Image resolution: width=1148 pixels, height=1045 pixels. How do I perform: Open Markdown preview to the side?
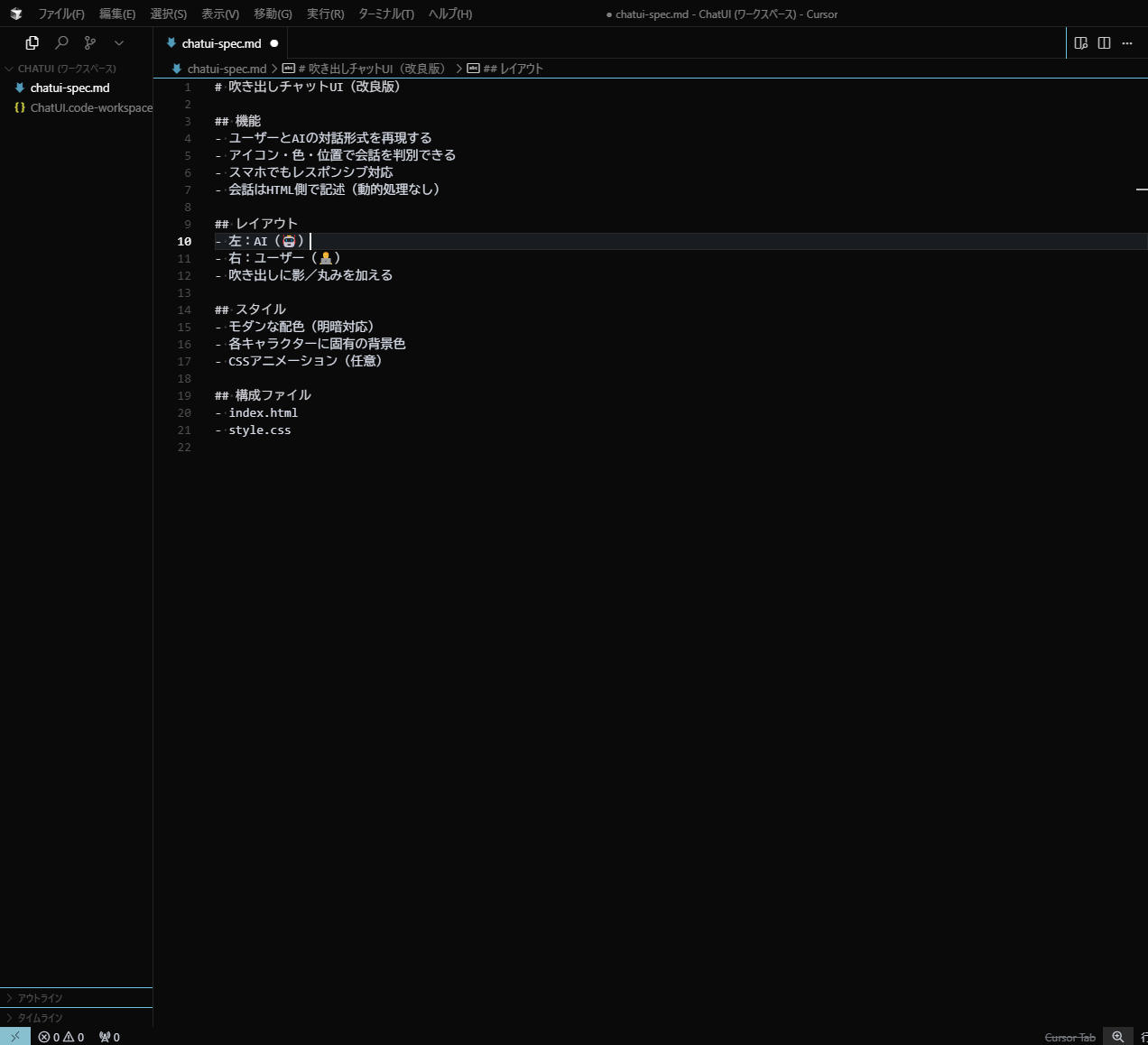point(1080,42)
